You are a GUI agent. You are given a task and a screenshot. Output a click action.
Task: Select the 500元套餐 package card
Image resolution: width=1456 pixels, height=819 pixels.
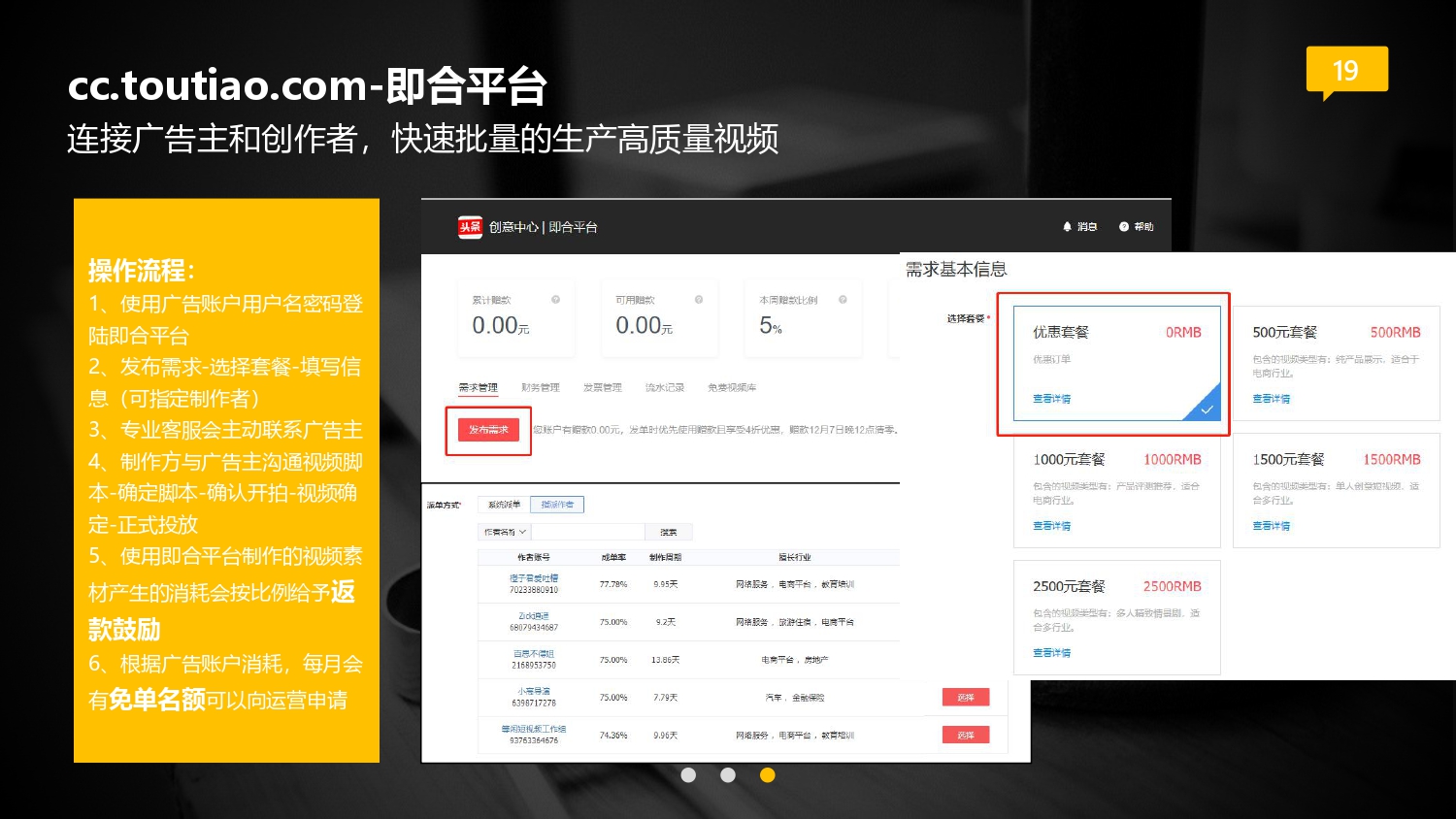pyautogui.click(x=1337, y=364)
